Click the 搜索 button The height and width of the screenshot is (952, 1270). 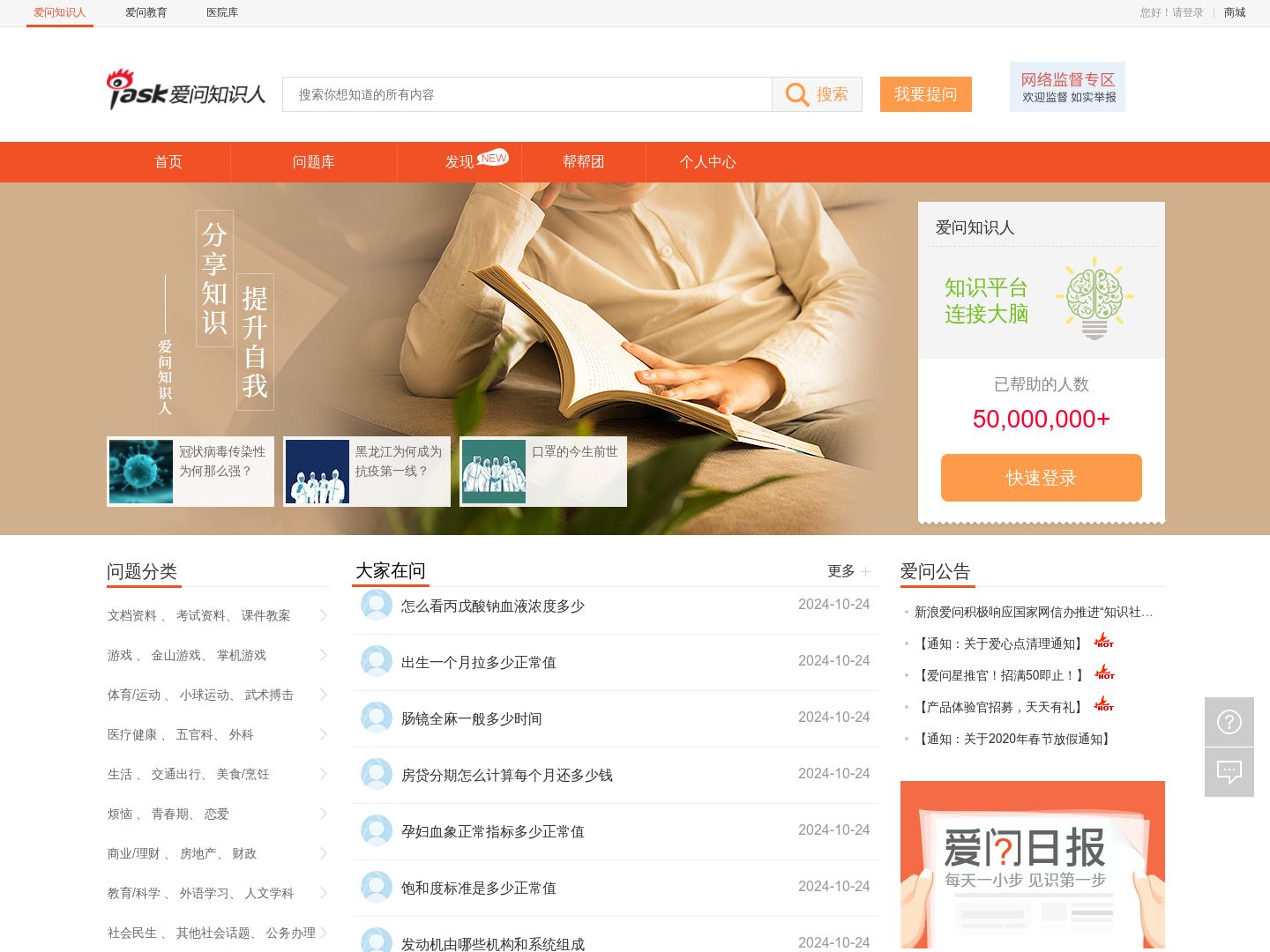coord(817,94)
